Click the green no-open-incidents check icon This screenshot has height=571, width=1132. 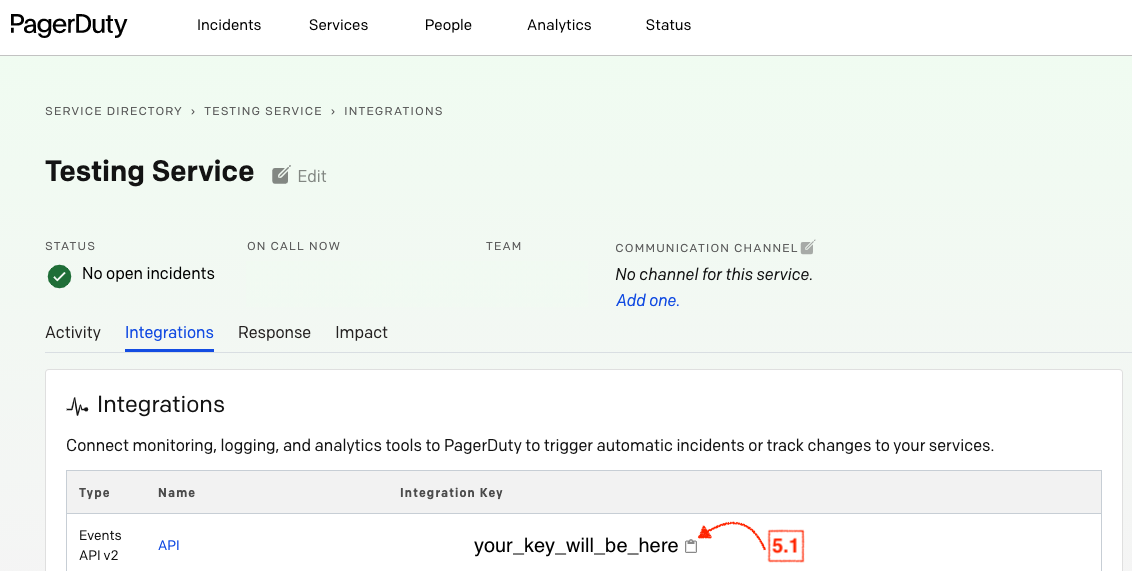coord(59,276)
